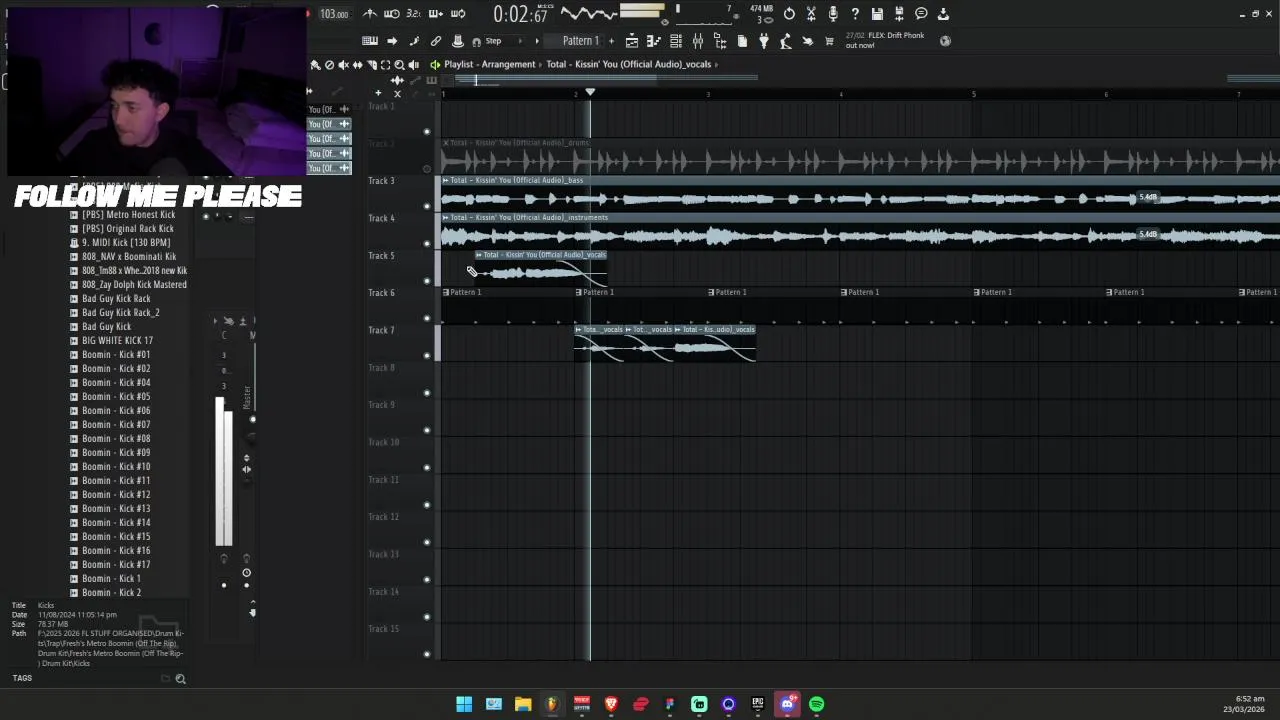Viewport: 1280px width, 720px height.
Task: Click the search magnifier in browser TAGS bar
Action: click(181, 679)
